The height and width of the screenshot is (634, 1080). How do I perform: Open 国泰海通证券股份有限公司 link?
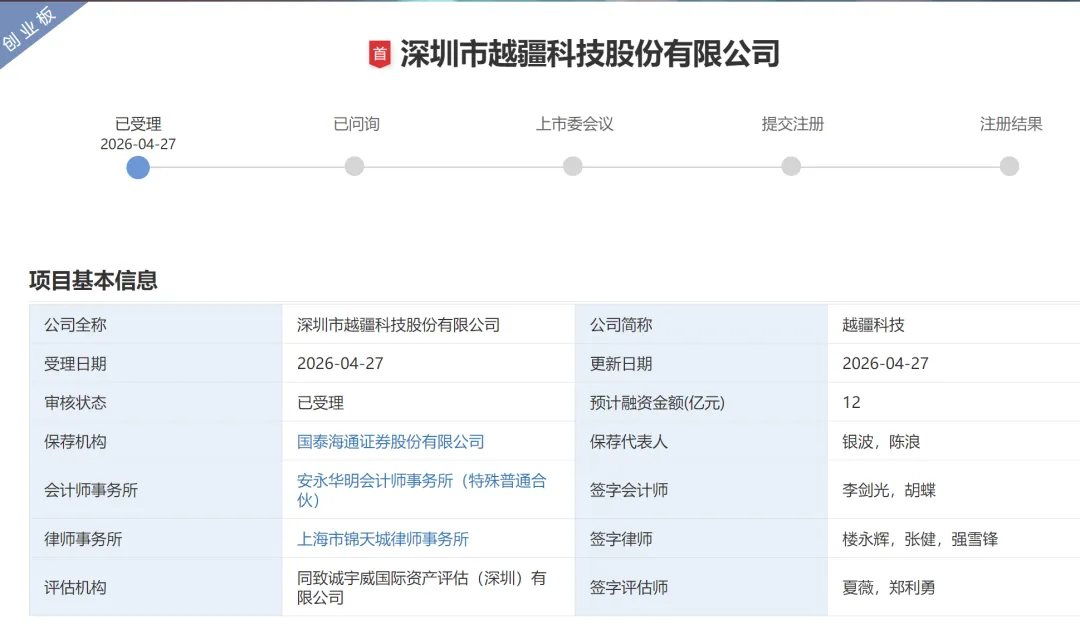coord(391,442)
